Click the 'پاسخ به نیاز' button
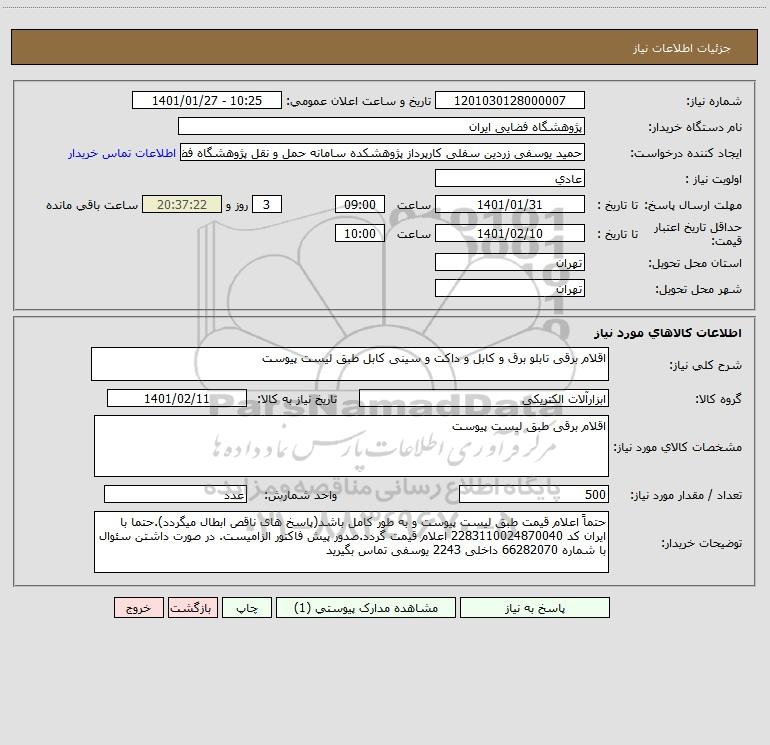This screenshot has height=745, width=770. [x=535, y=607]
